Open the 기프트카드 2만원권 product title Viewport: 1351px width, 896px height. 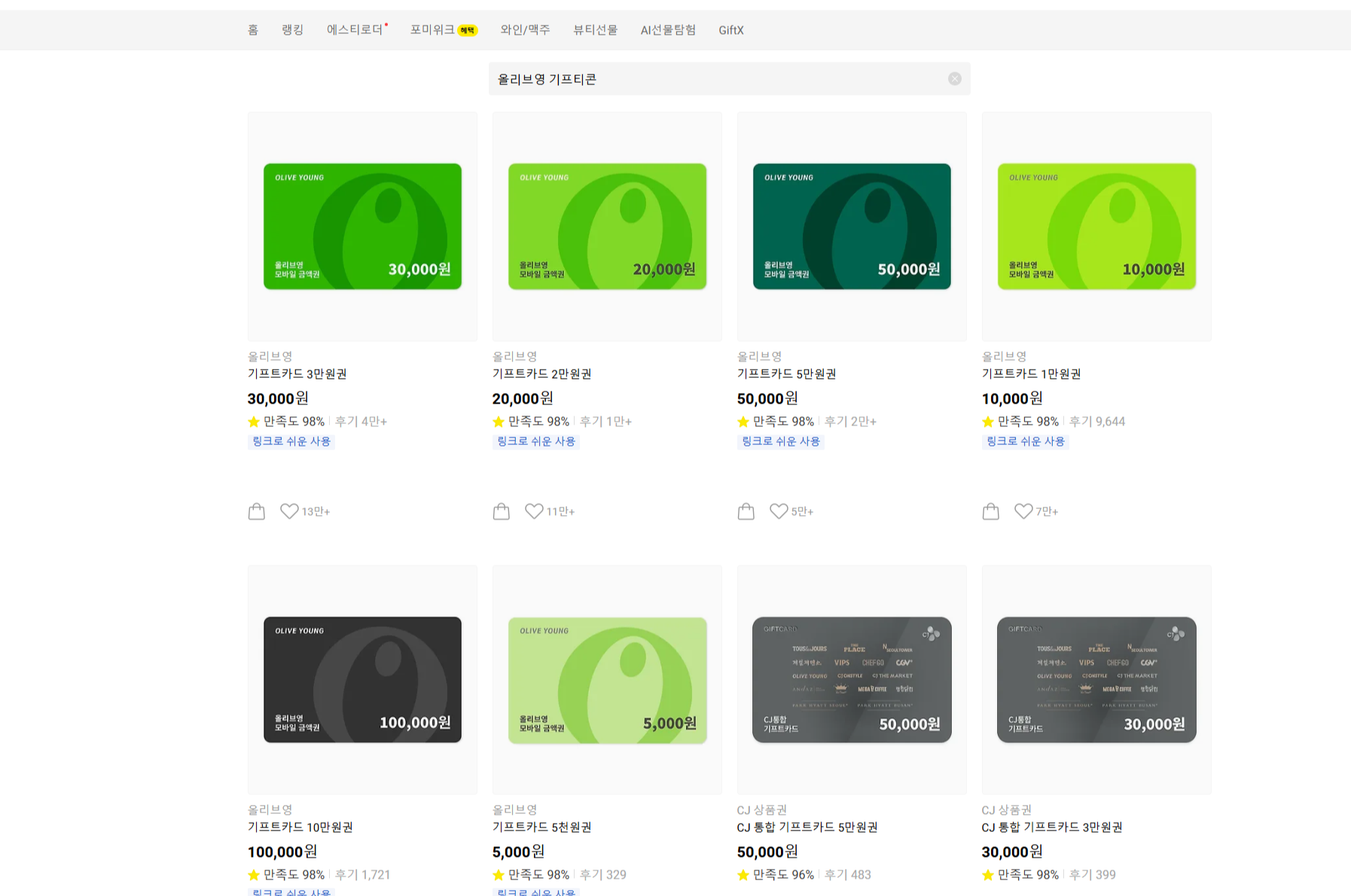541,374
